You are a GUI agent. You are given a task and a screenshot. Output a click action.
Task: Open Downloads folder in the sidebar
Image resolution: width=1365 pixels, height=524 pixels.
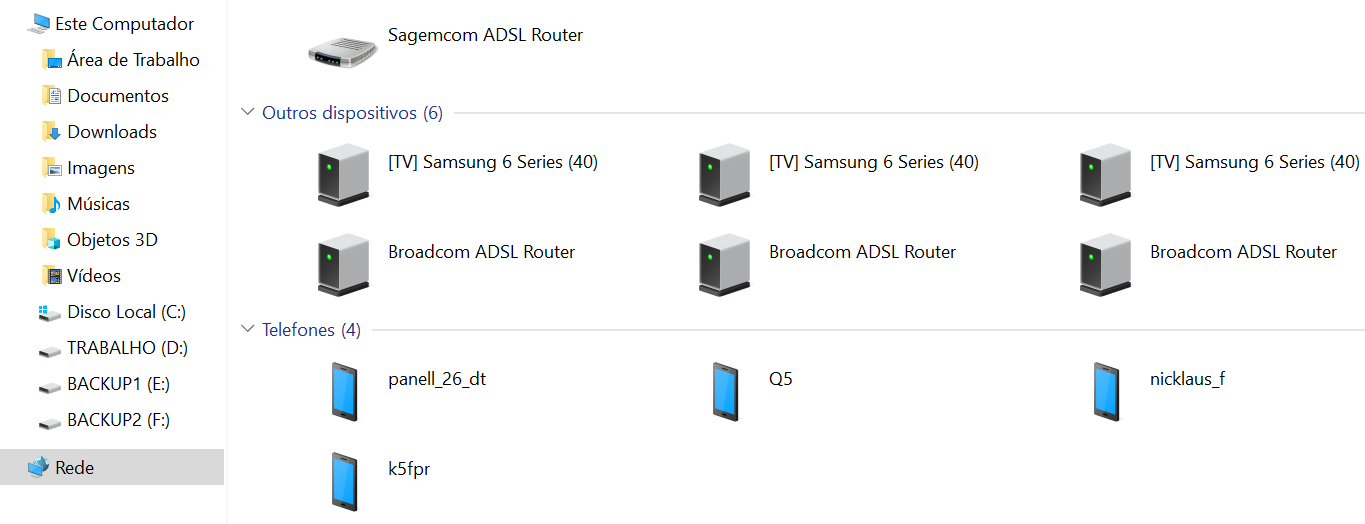pos(111,132)
